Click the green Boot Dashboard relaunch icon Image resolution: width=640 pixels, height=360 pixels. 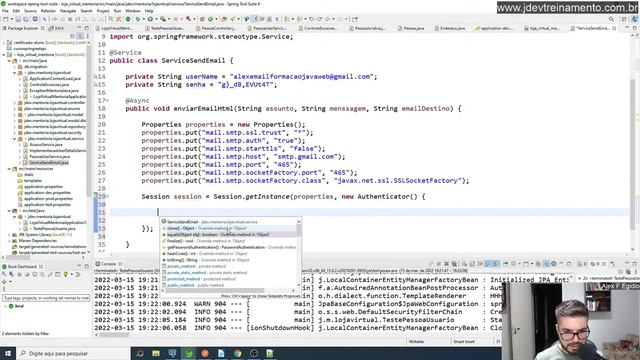point(128,19)
